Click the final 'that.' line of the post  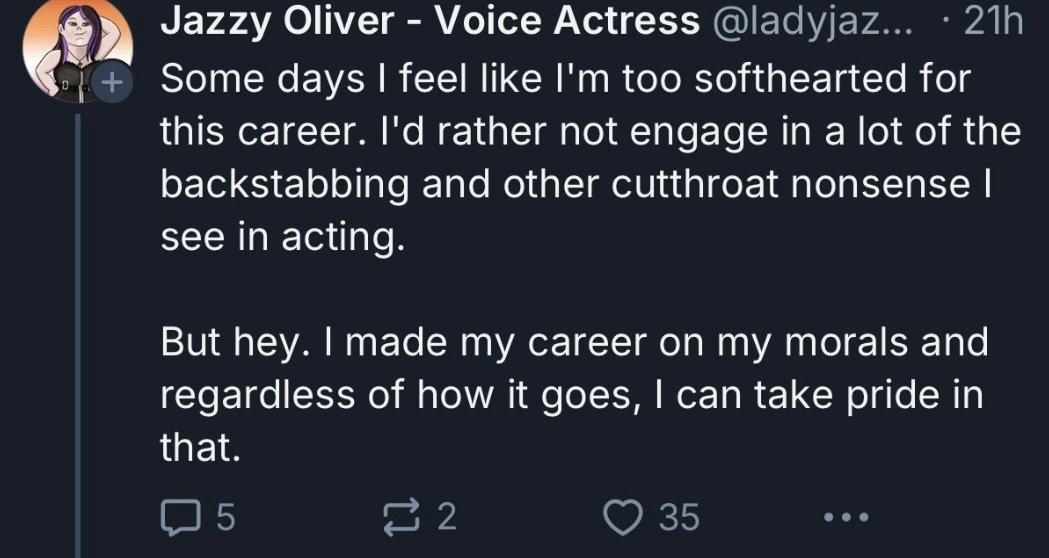[199, 447]
